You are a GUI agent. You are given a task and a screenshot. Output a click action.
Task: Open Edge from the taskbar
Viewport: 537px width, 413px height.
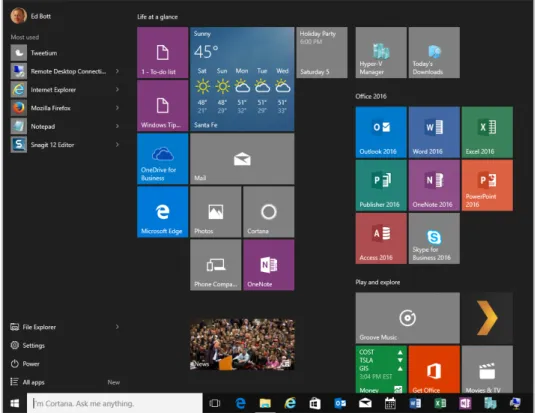coord(240,403)
